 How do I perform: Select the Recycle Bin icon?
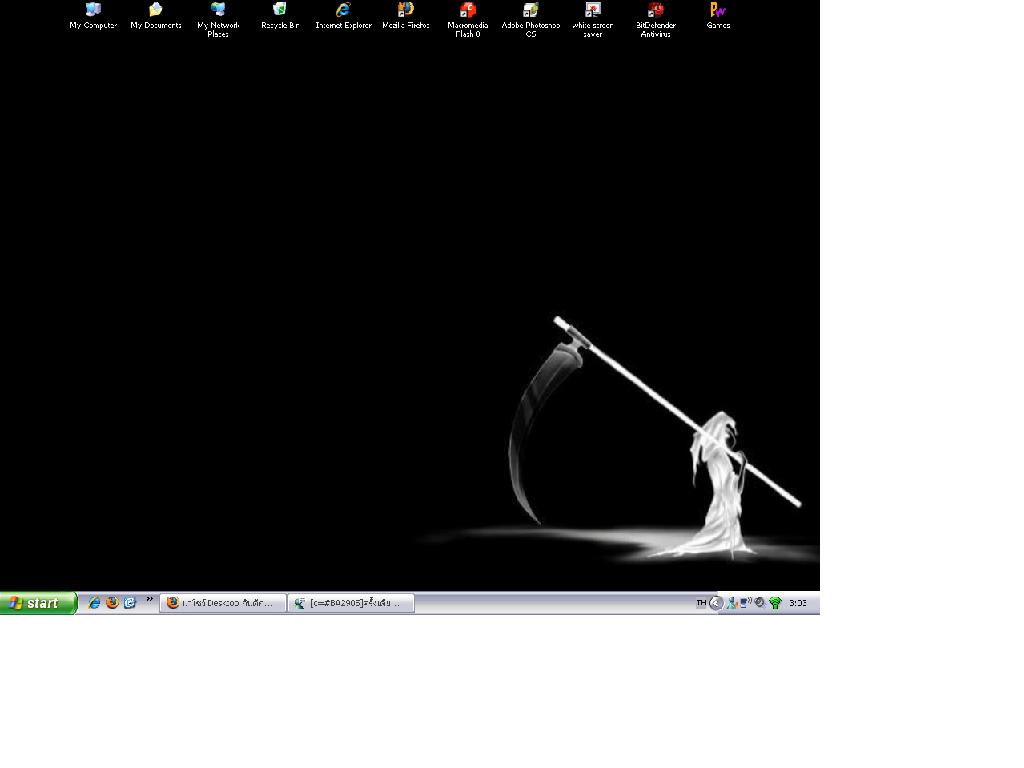280,16
